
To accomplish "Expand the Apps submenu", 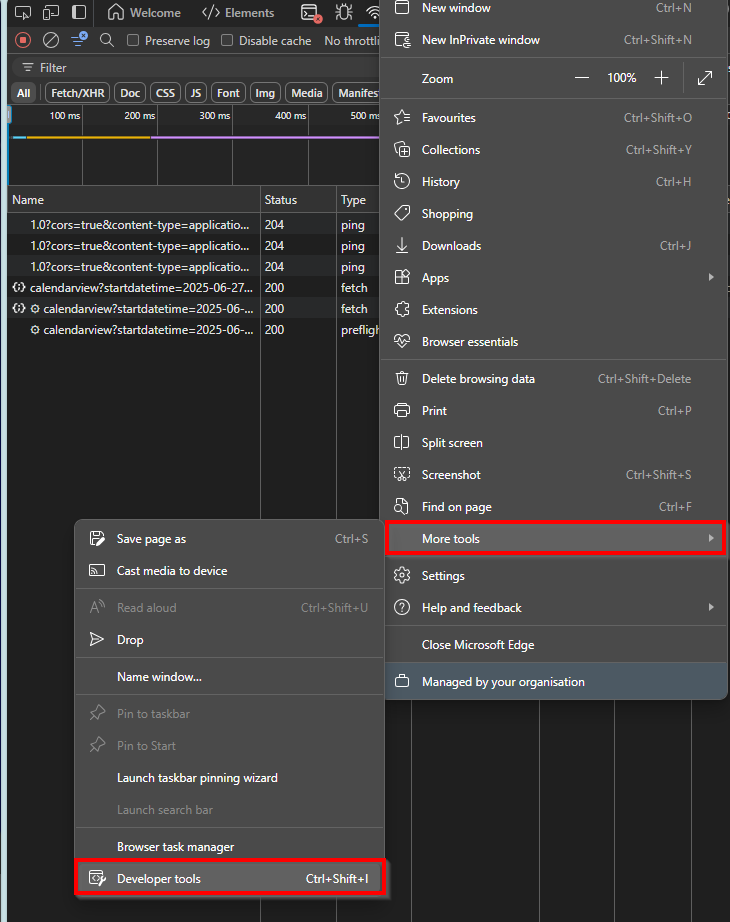I will (555, 278).
